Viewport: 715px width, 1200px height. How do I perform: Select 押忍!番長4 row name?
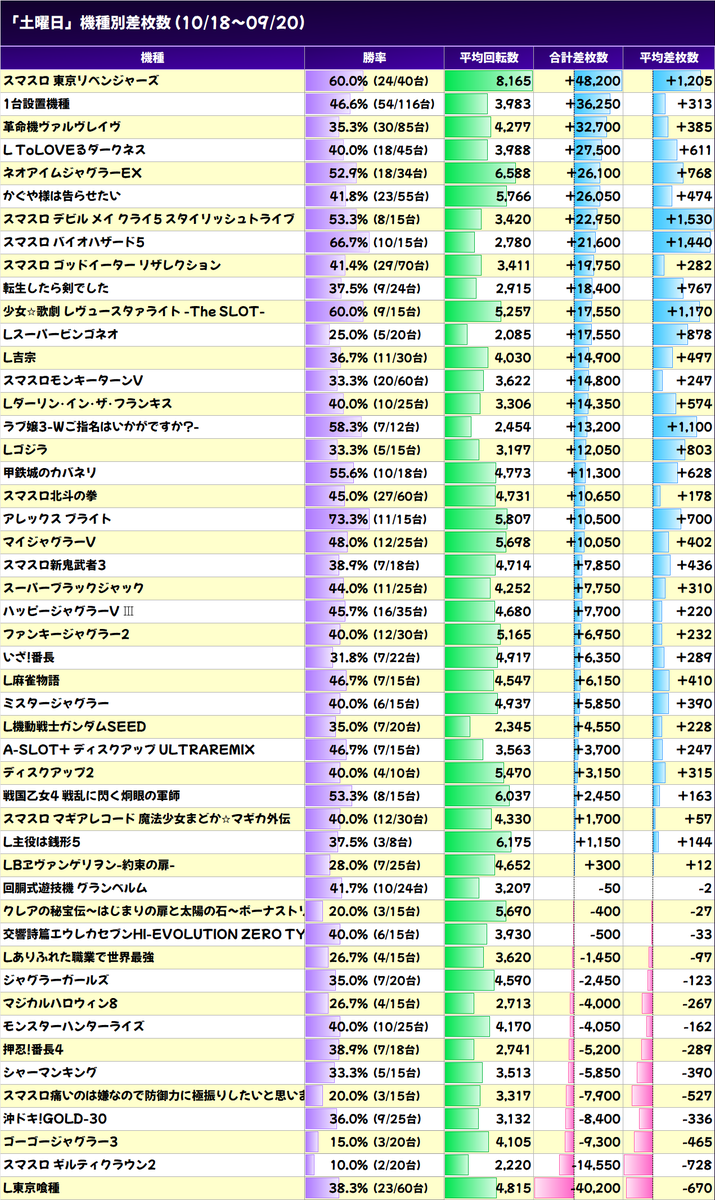click(34, 1049)
